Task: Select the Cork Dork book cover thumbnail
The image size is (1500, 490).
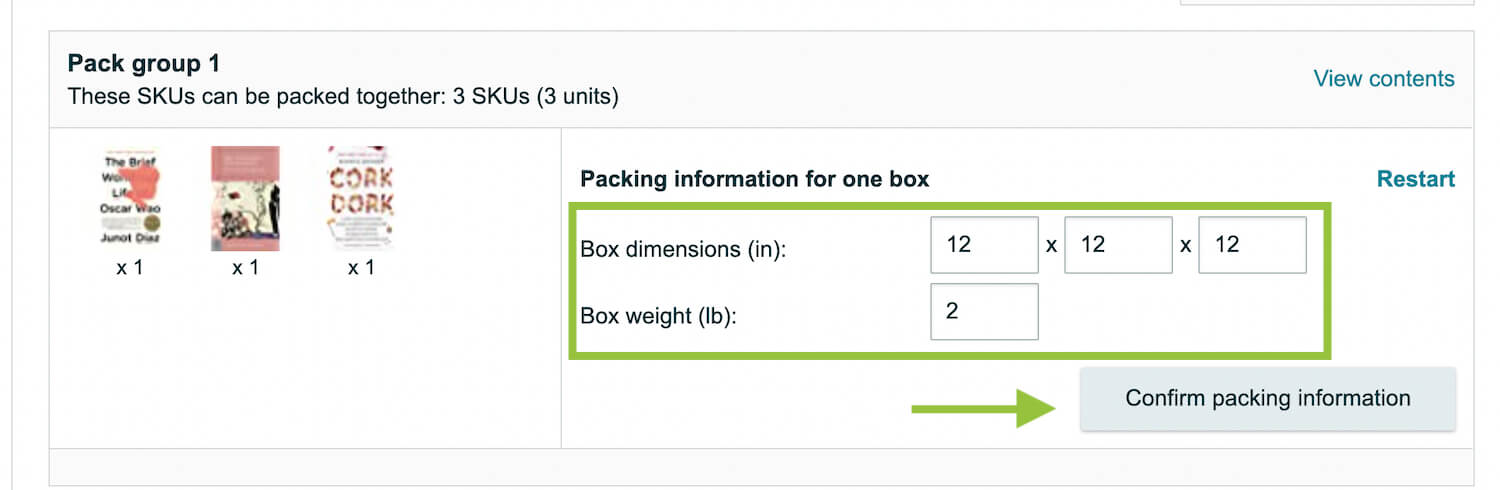Action: [x=360, y=199]
